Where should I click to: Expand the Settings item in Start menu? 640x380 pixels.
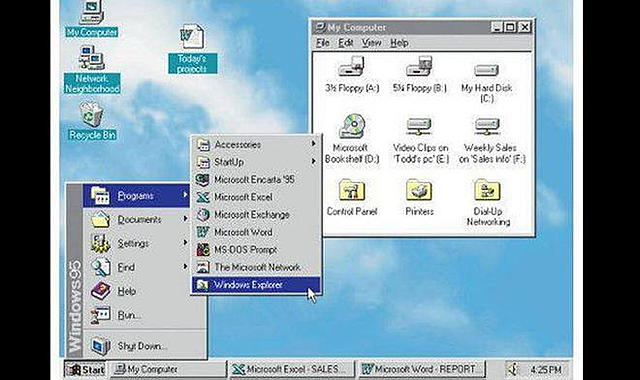136,243
